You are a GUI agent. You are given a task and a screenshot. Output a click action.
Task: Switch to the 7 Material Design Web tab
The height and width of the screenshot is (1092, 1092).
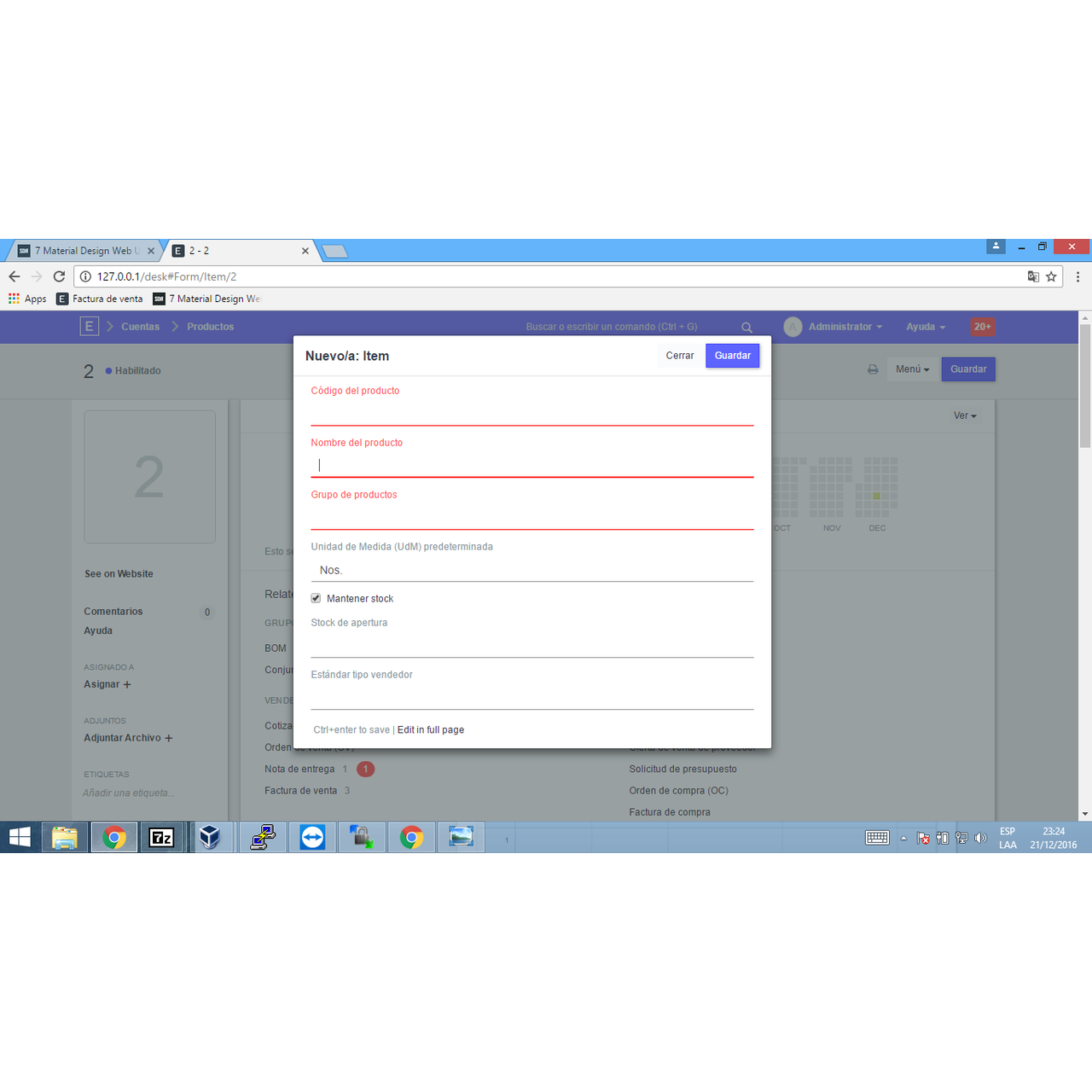click(85, 251)
